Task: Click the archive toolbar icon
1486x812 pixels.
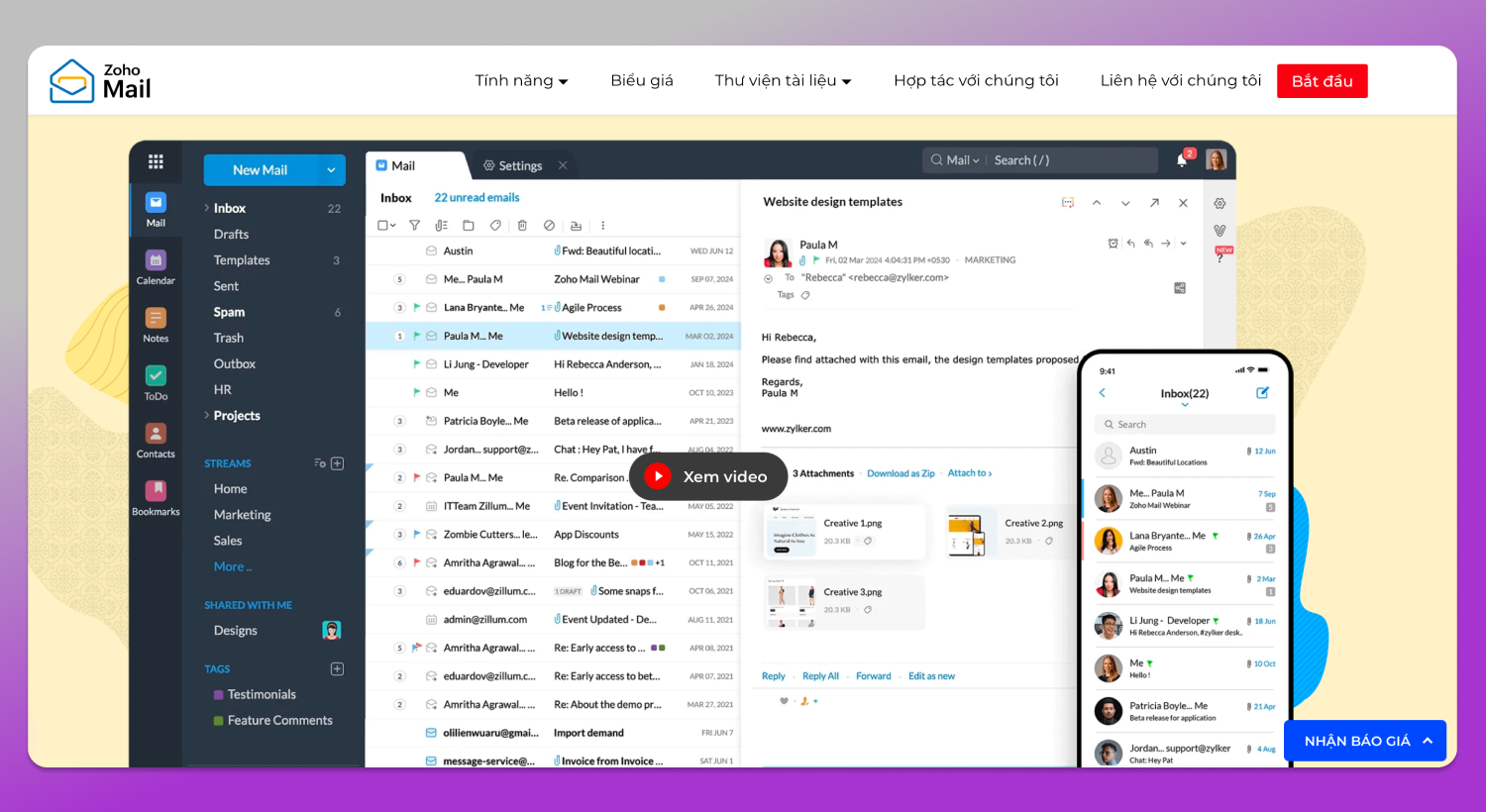Action: coord(576,226)
